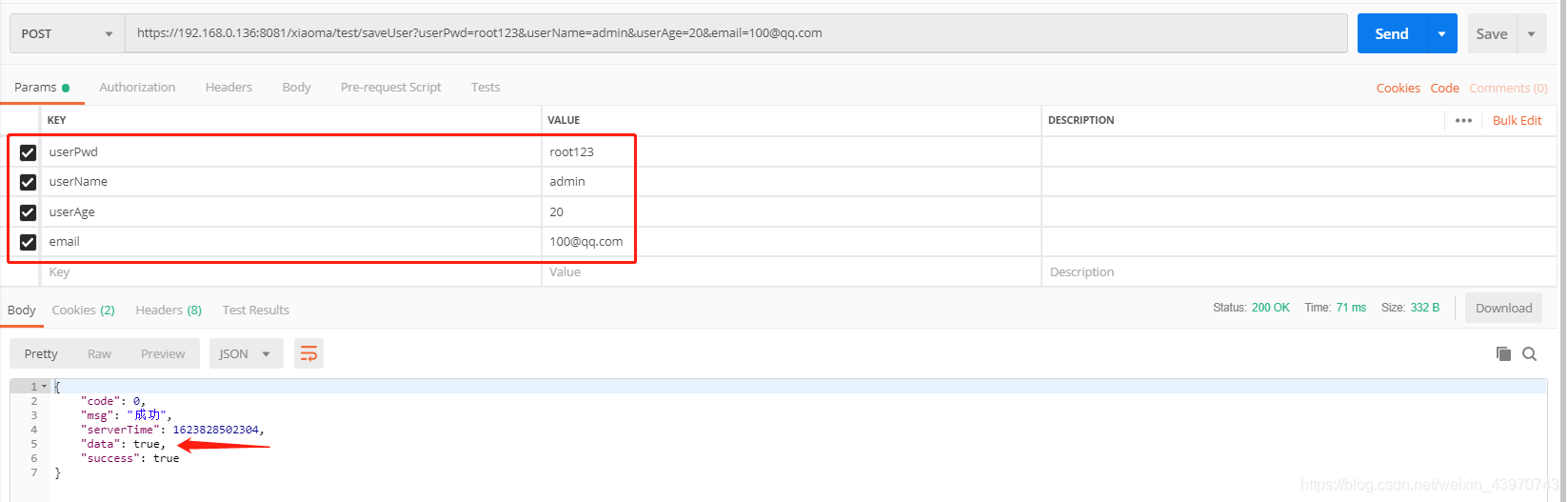
Task: Open the JSON format dropdown
Action: pos(246,353)
